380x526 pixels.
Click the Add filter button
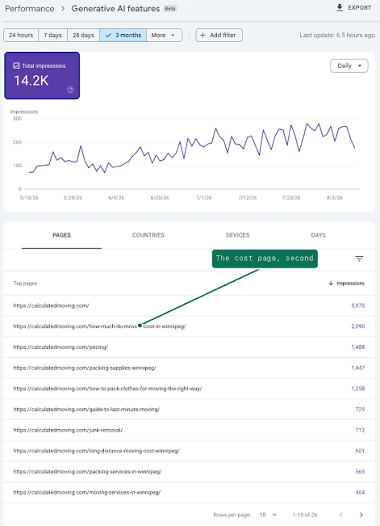219,35
